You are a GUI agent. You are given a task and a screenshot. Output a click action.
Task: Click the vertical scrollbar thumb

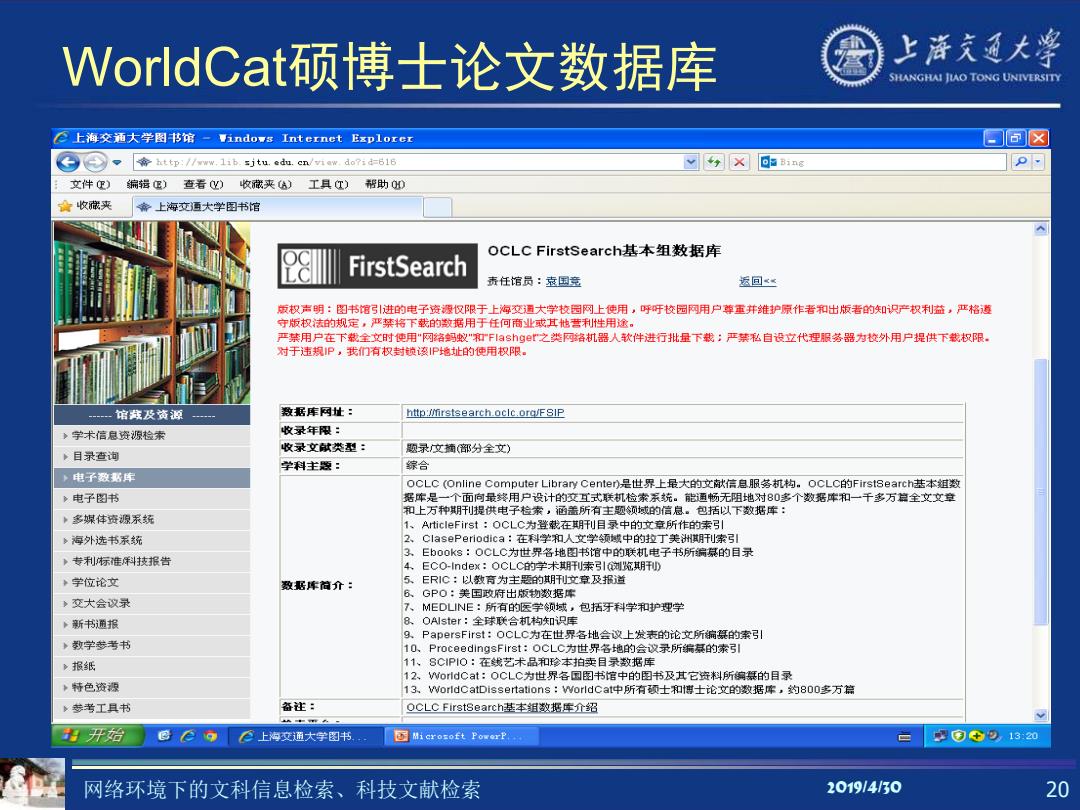[x=1041, y=492]
